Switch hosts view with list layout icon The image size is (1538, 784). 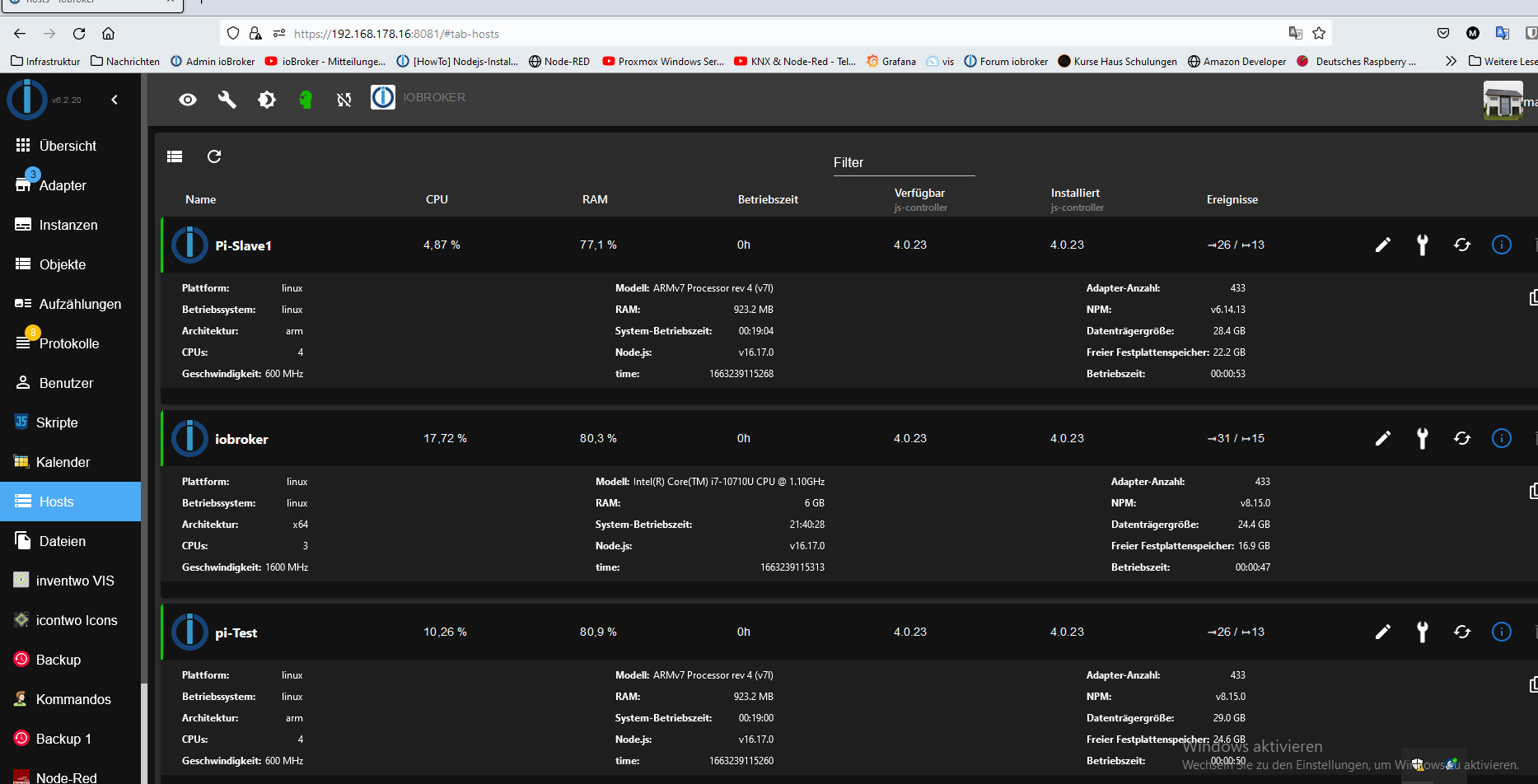coord(175,156)
